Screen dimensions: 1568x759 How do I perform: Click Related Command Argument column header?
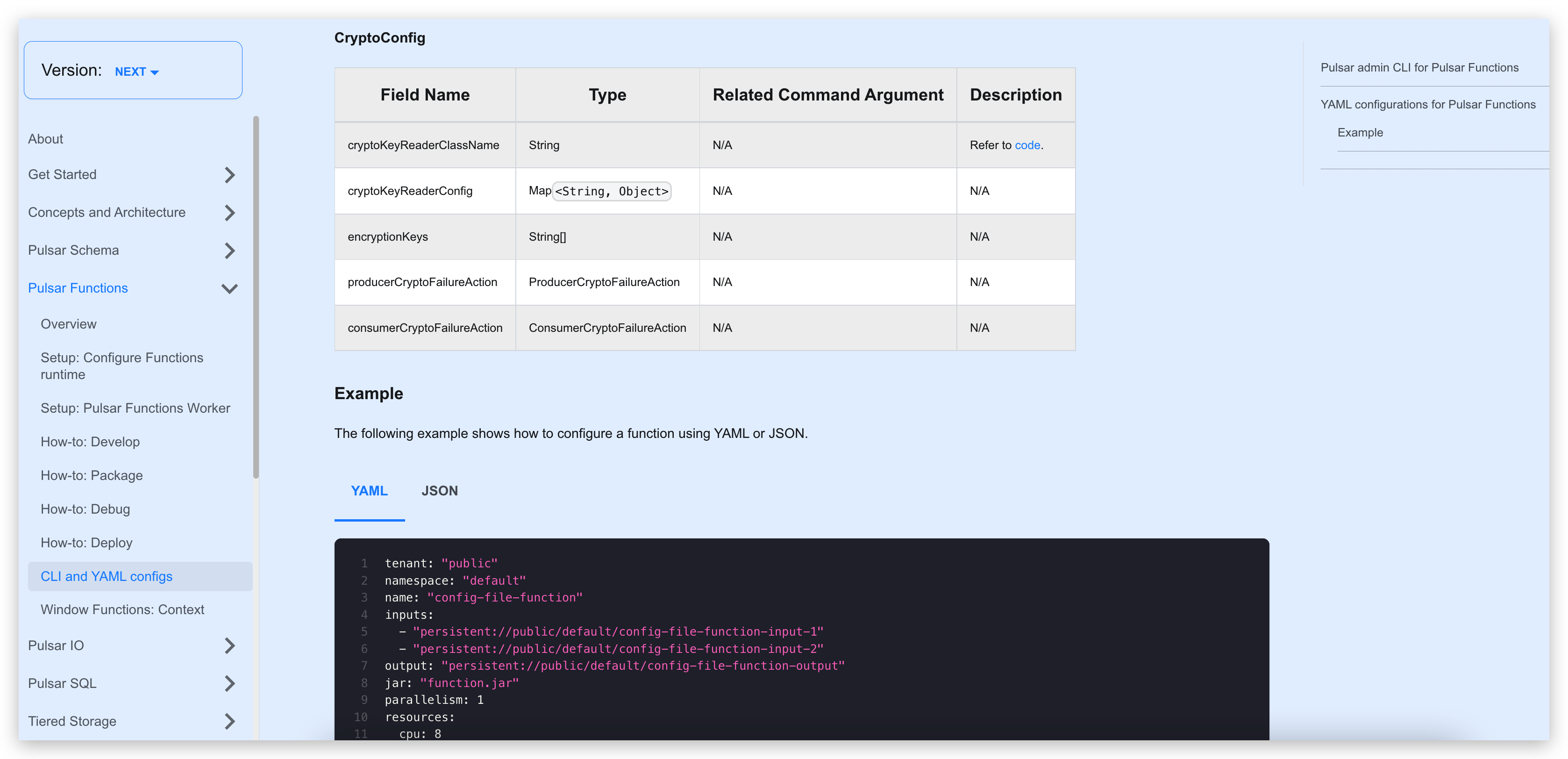tap(828, 95)
